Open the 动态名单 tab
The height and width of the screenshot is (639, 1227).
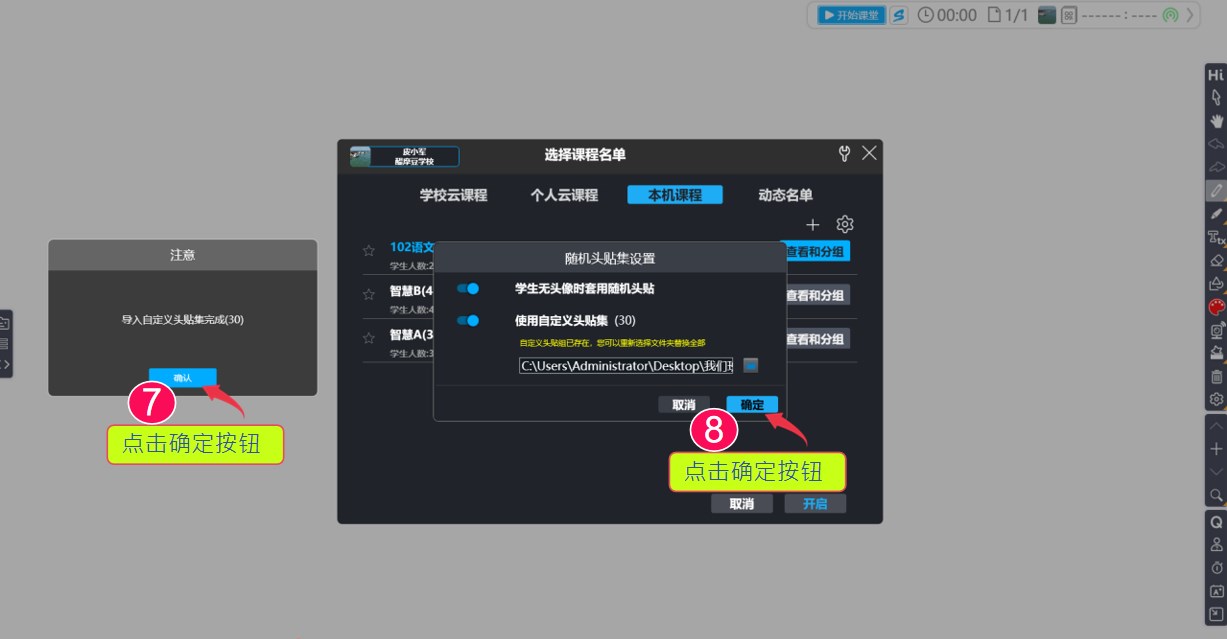pos(786,195)
